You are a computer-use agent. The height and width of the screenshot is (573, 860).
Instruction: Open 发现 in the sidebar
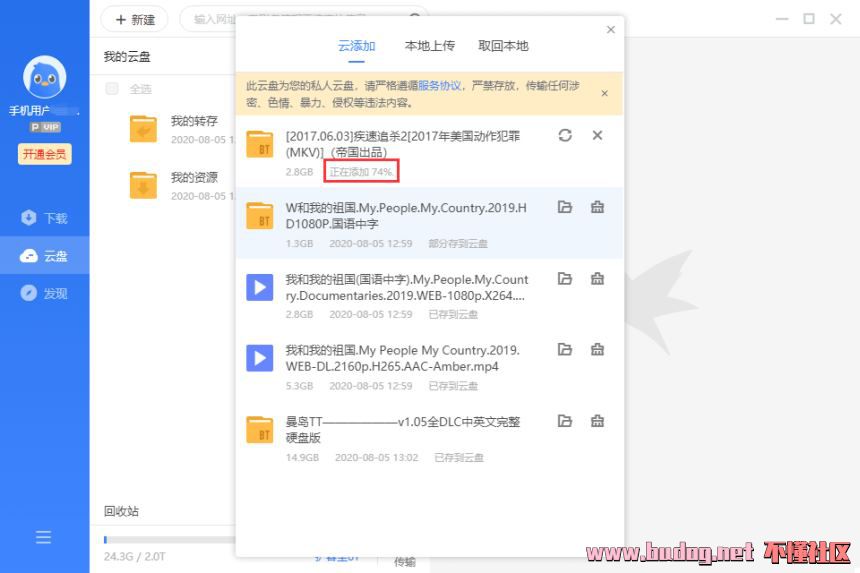[44, 293]
